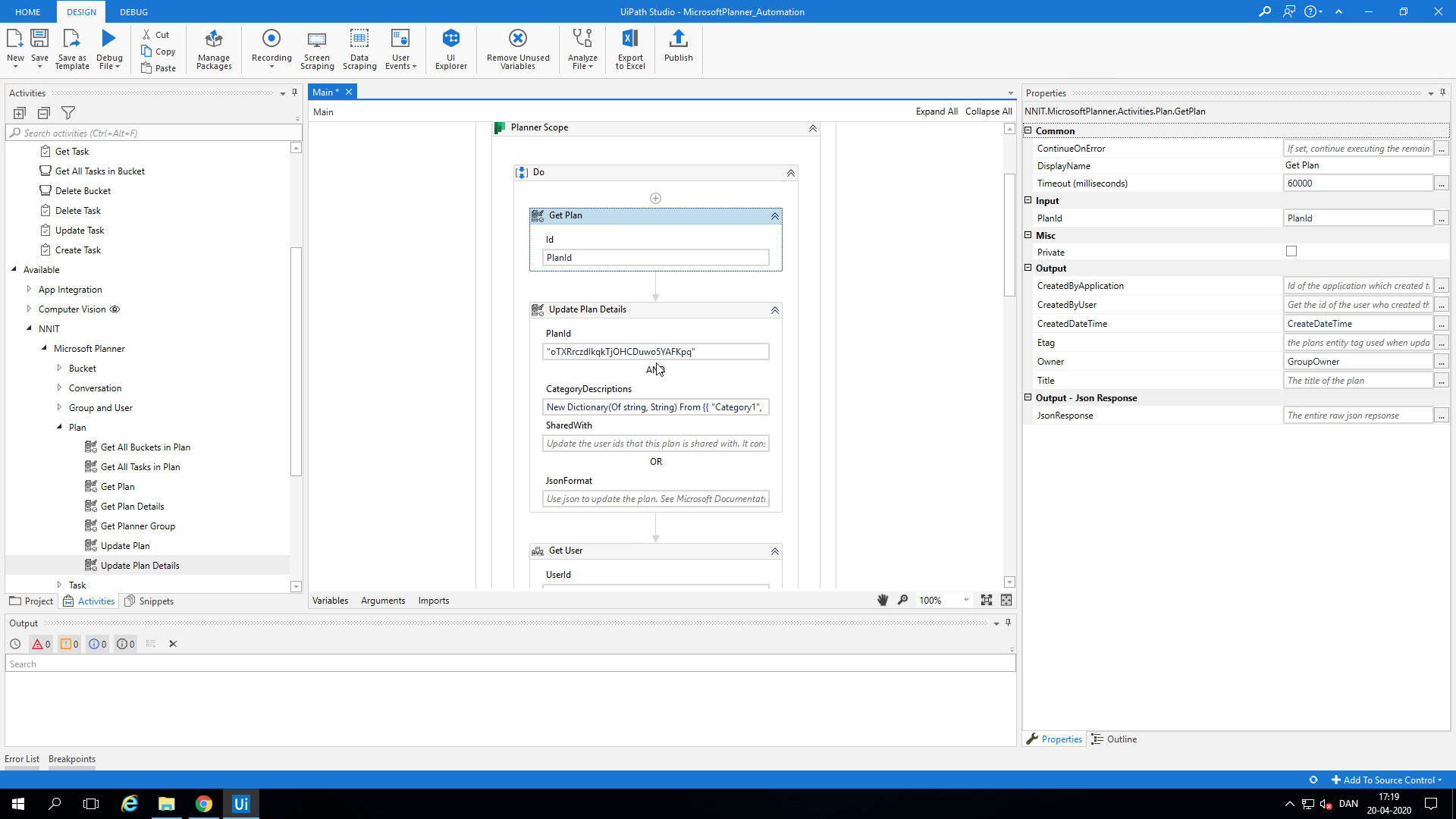Click Expand All link
Image resolution: width=1456 pixels, height=819 pixels.
coord(937,111)
